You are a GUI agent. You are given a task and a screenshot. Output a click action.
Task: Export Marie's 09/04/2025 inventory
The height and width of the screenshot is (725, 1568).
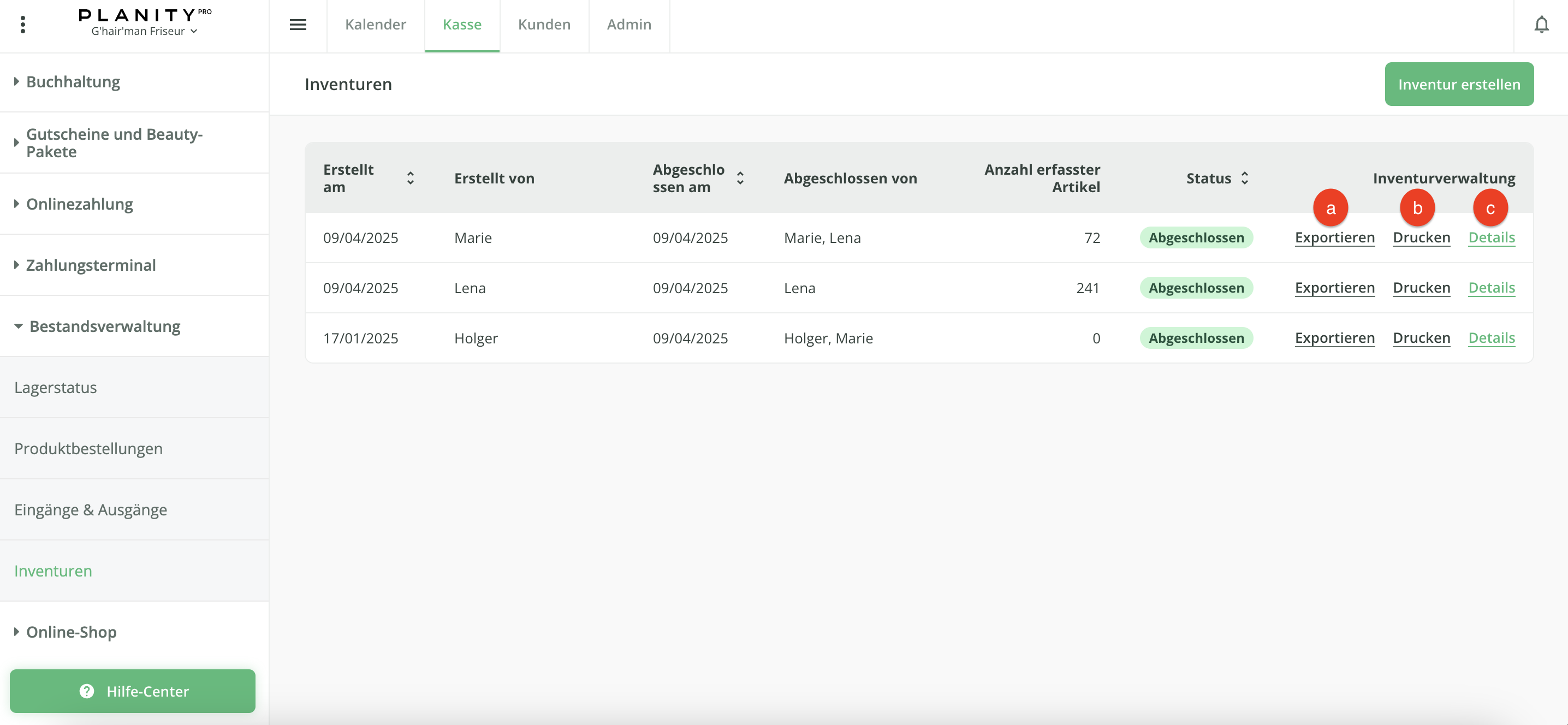point(1334,238)
